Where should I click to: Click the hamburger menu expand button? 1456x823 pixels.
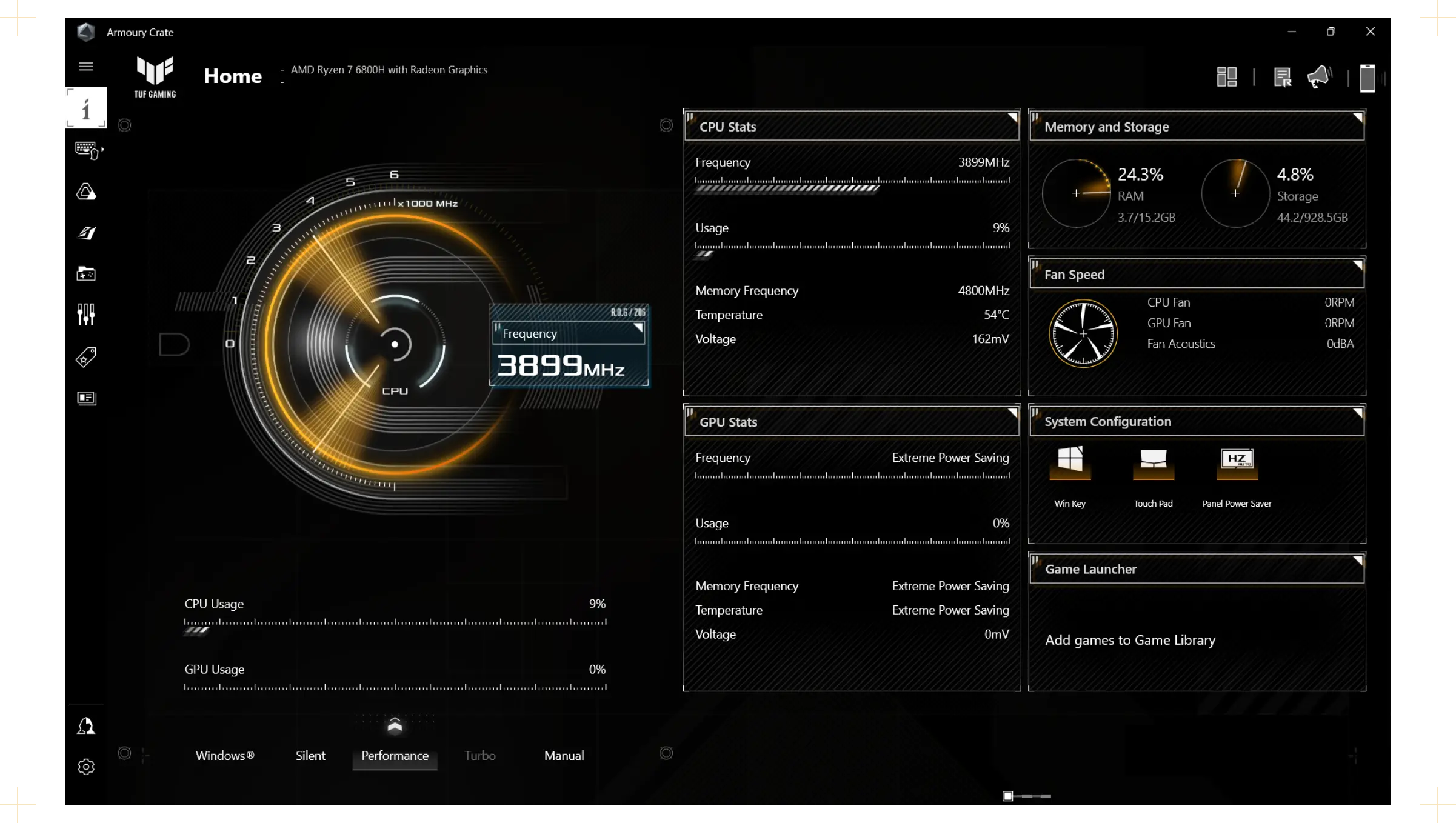[86, 66]
